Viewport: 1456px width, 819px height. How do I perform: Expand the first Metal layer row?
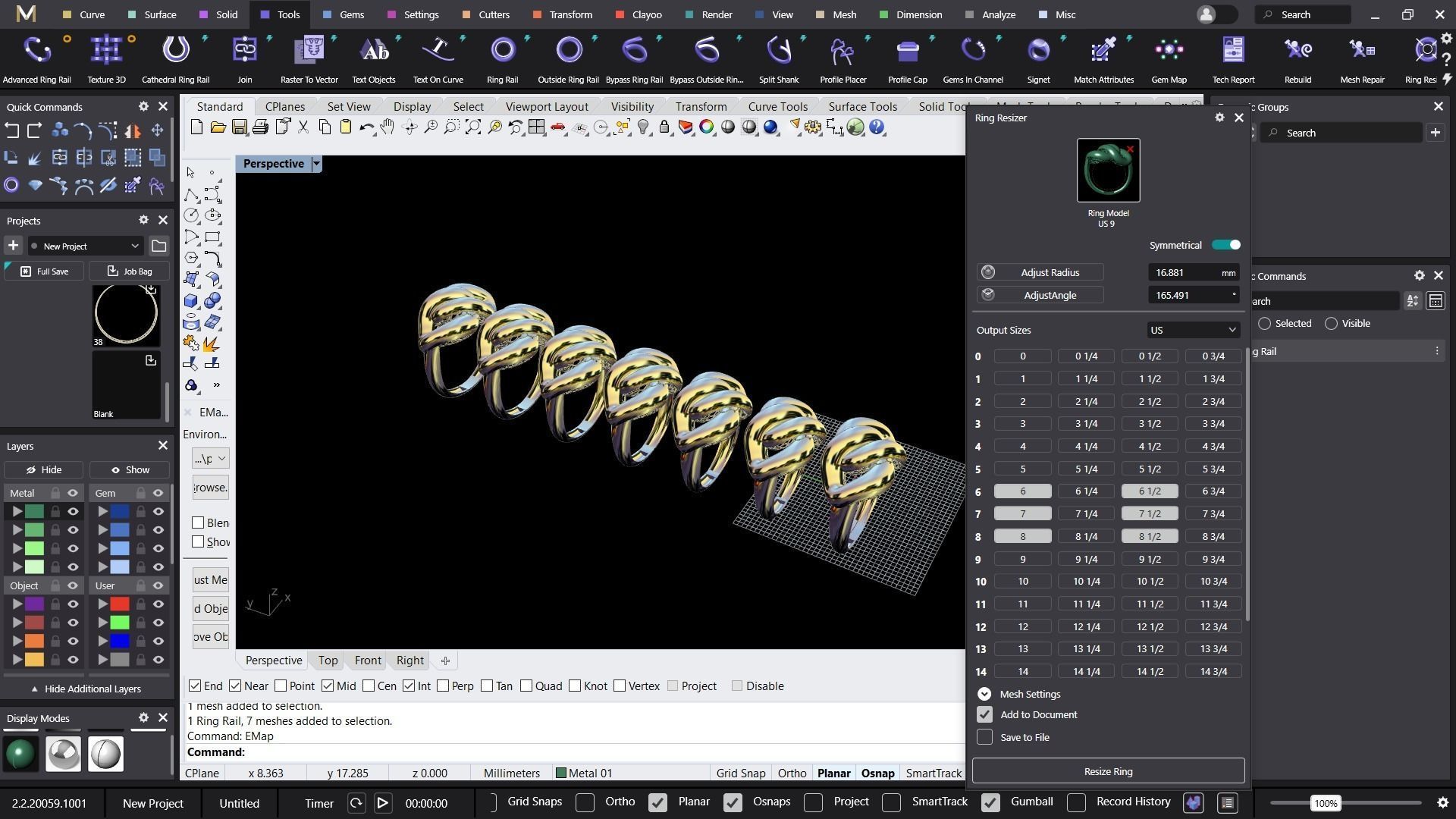coord(17,512)
